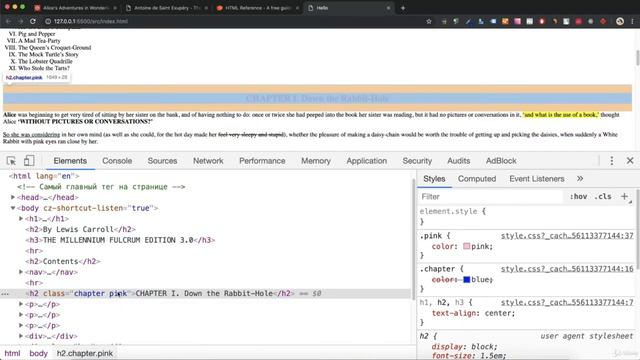This screenshot has height=360, width=640.
Task: Close the Antoine de Saint Exupéry tab
Action: point(206,8)
